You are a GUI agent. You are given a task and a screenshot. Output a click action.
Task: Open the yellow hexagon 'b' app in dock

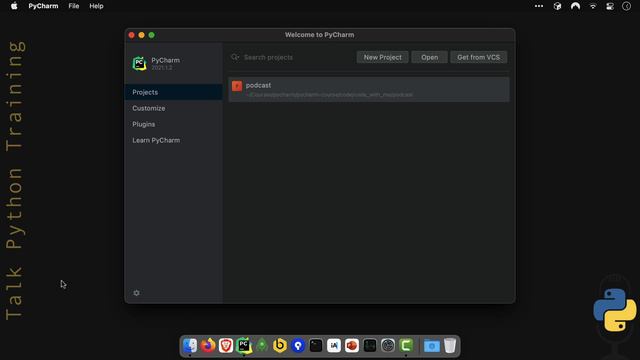[280, 345]
